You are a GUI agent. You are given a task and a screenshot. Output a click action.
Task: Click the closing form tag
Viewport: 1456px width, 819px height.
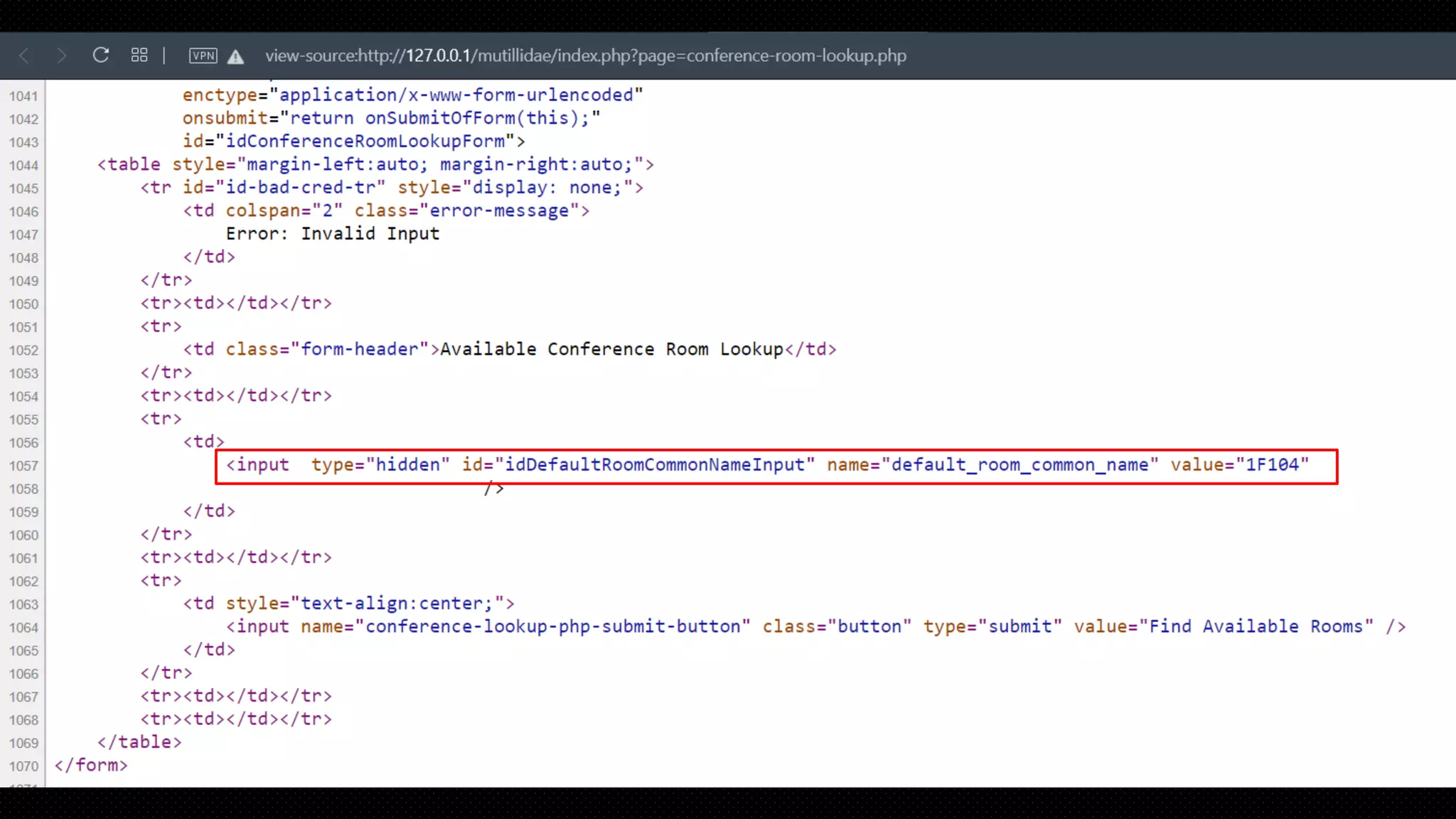91,765
